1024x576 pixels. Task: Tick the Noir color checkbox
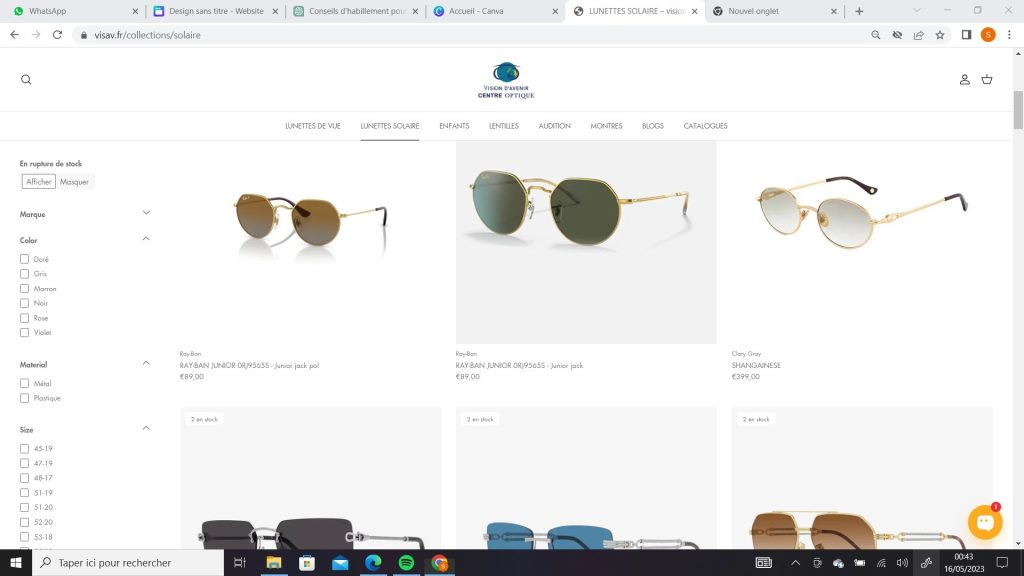(25, 303)
